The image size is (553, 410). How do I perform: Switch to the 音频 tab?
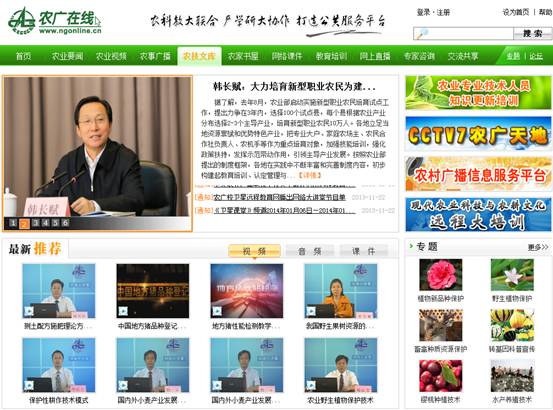pos(309,251)
